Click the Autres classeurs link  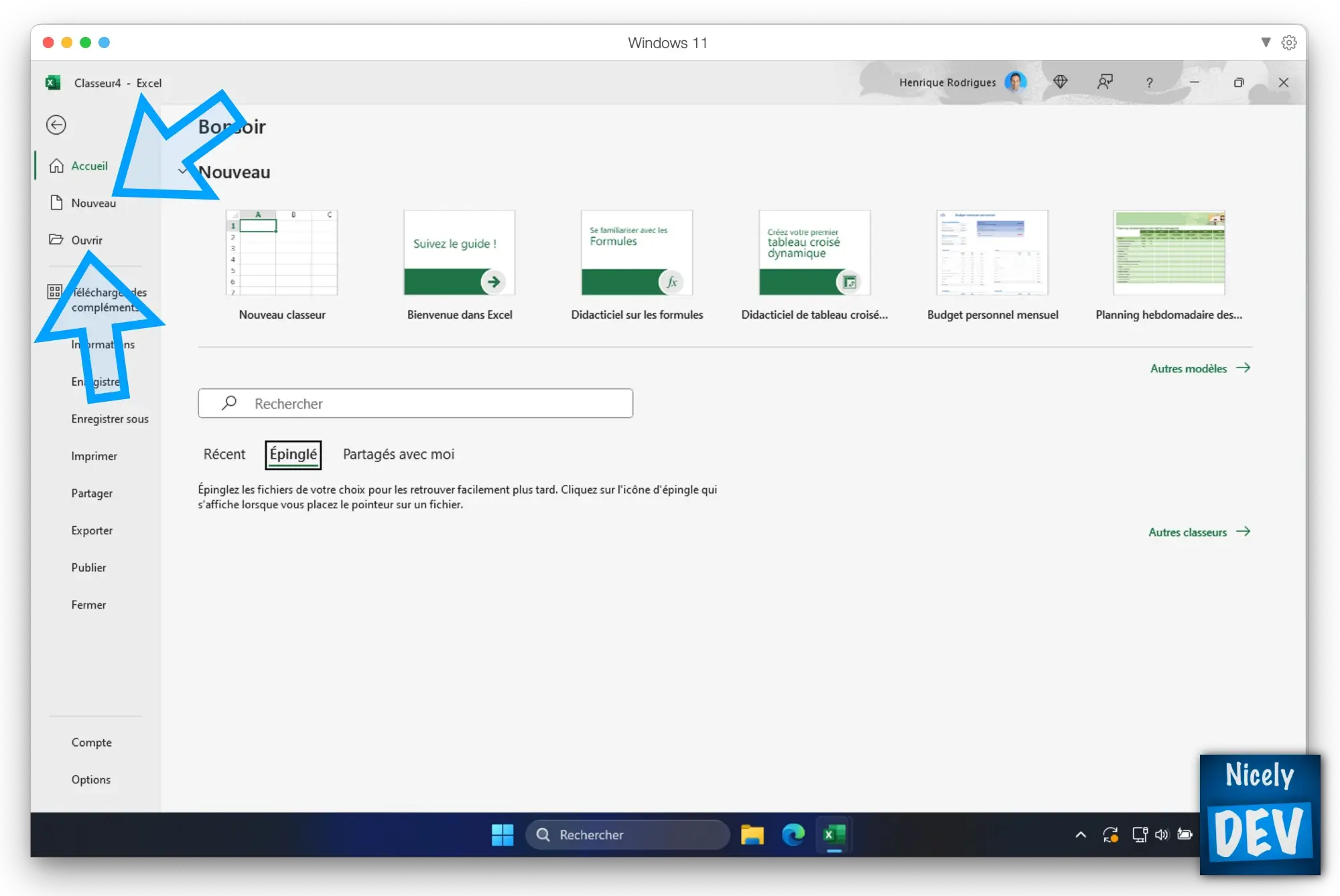click(x=1199, y=532)
